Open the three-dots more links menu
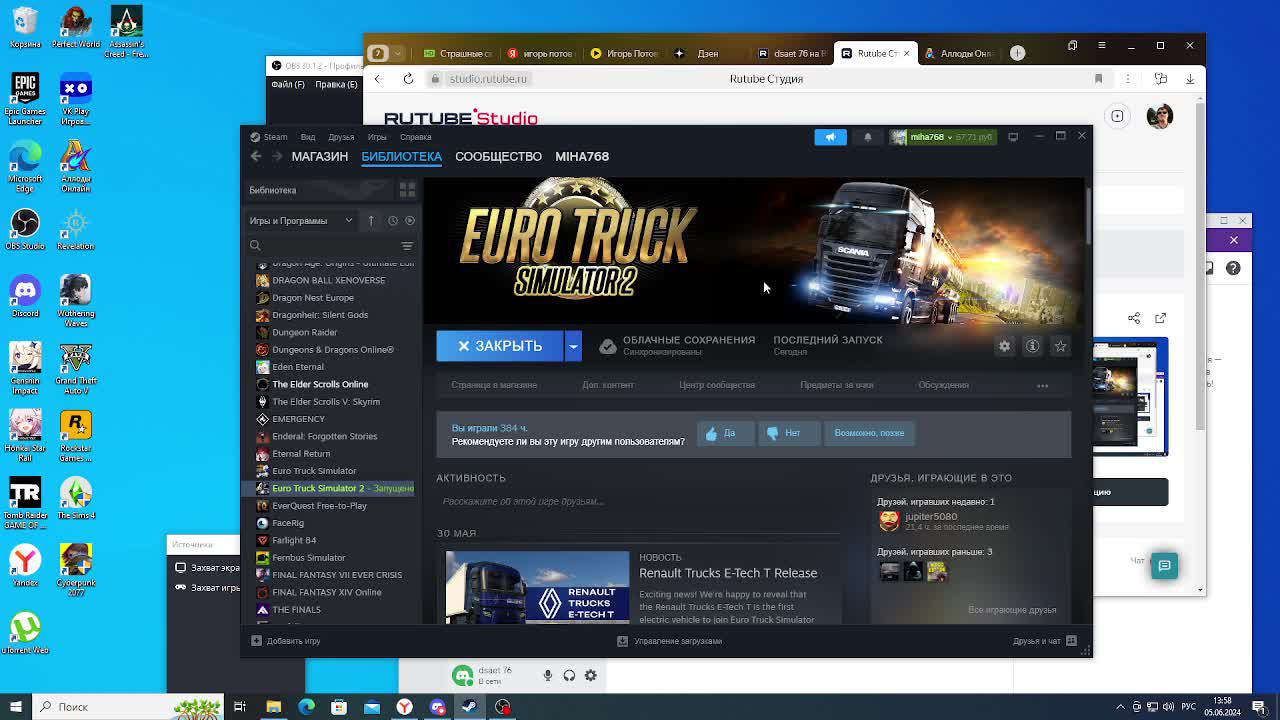 pos(1042,385)
